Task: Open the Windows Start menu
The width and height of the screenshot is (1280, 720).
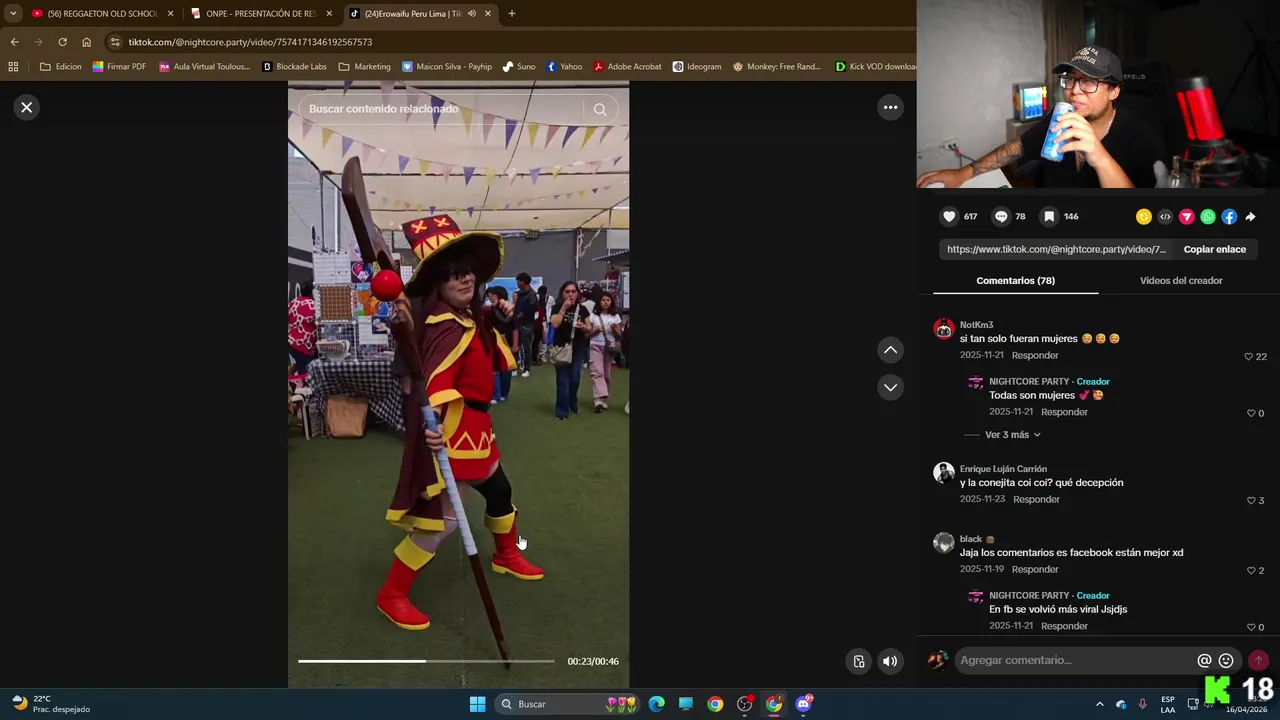Action: pyautogui.click(x=477, y=704)
